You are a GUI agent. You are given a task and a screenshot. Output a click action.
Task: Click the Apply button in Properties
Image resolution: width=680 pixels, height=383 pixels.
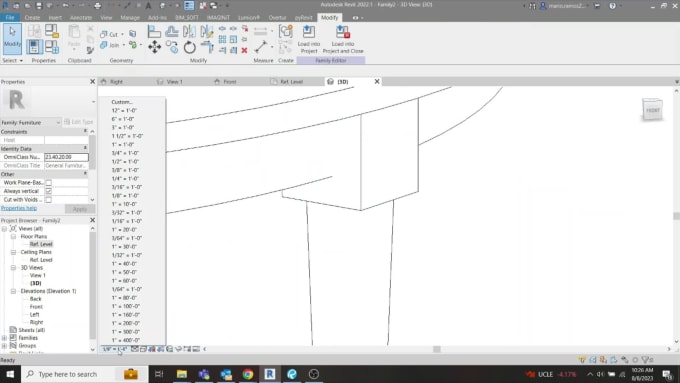80,209
